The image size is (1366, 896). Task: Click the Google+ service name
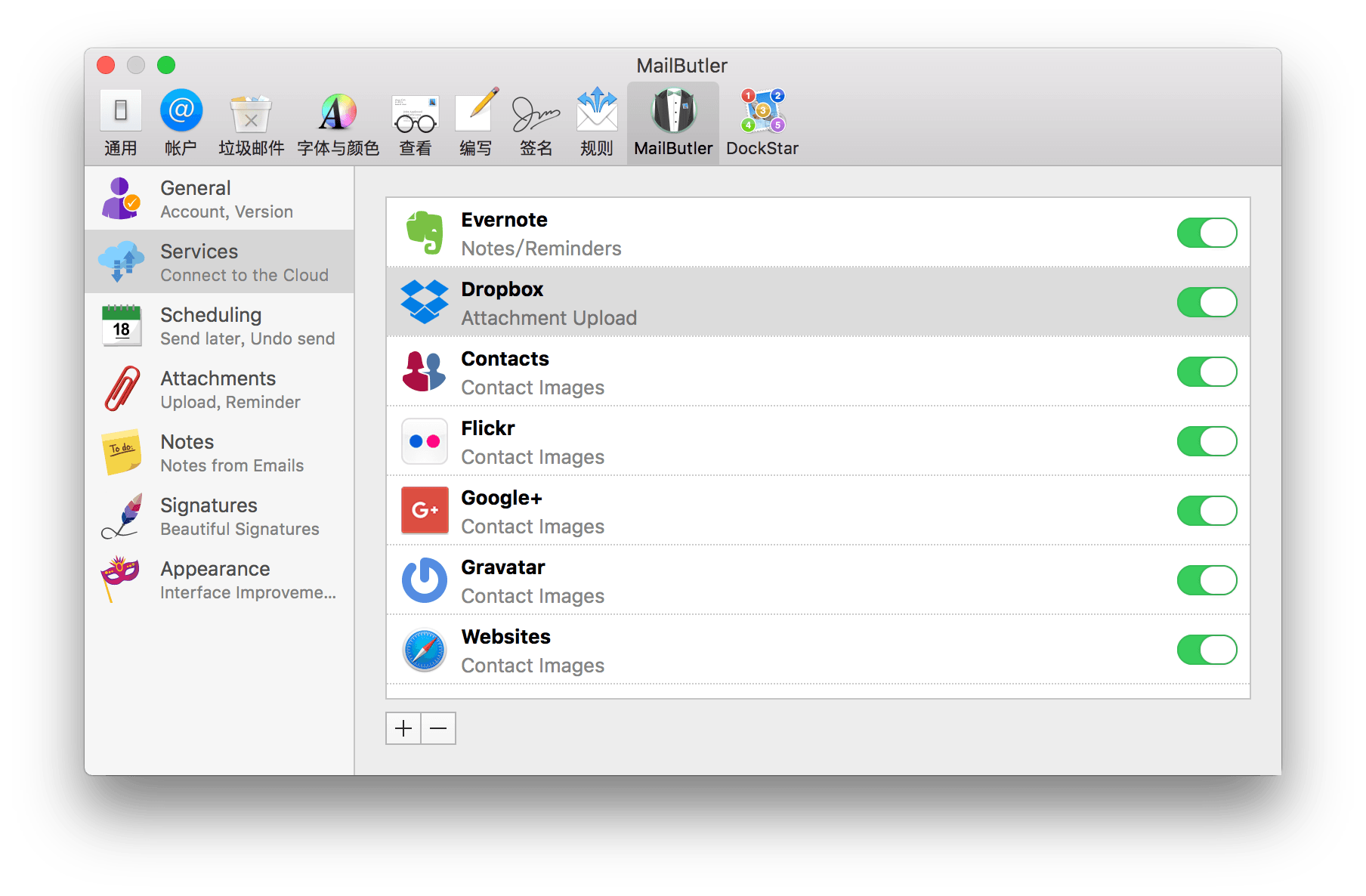(502, 498)
